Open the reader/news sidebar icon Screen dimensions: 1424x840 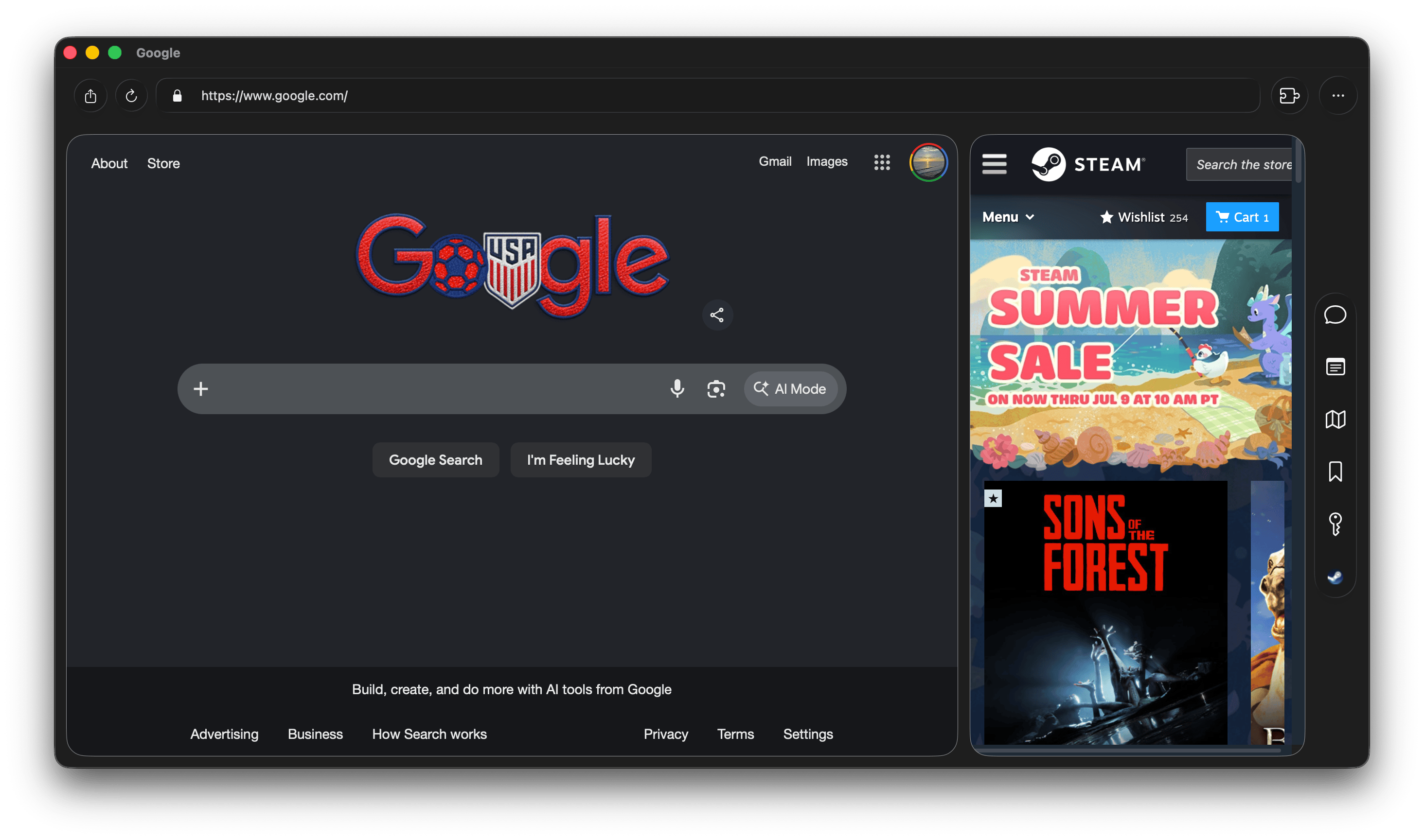tap(1335, 367)
